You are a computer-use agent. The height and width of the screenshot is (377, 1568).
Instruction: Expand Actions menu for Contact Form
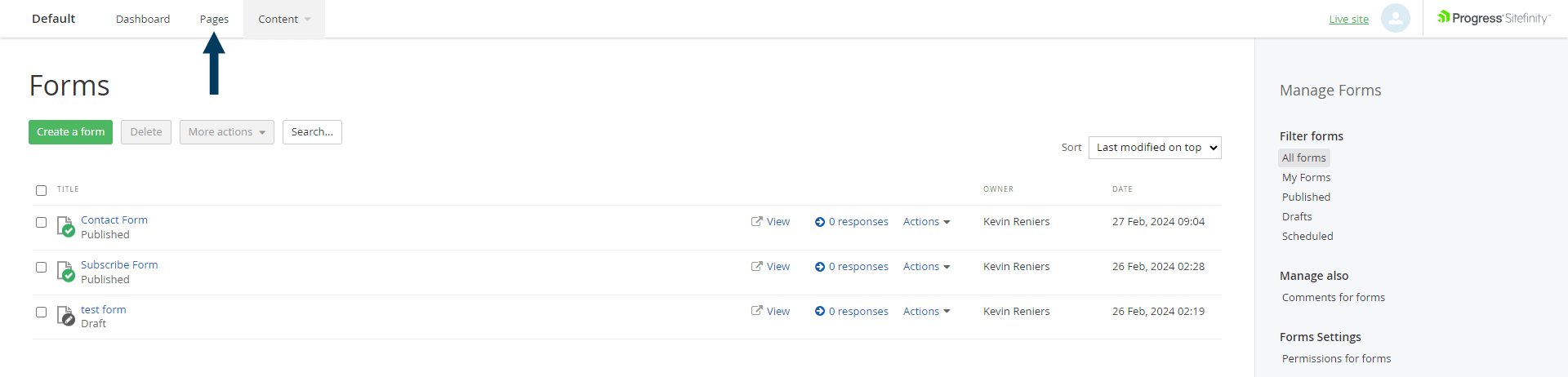[926, 222]
